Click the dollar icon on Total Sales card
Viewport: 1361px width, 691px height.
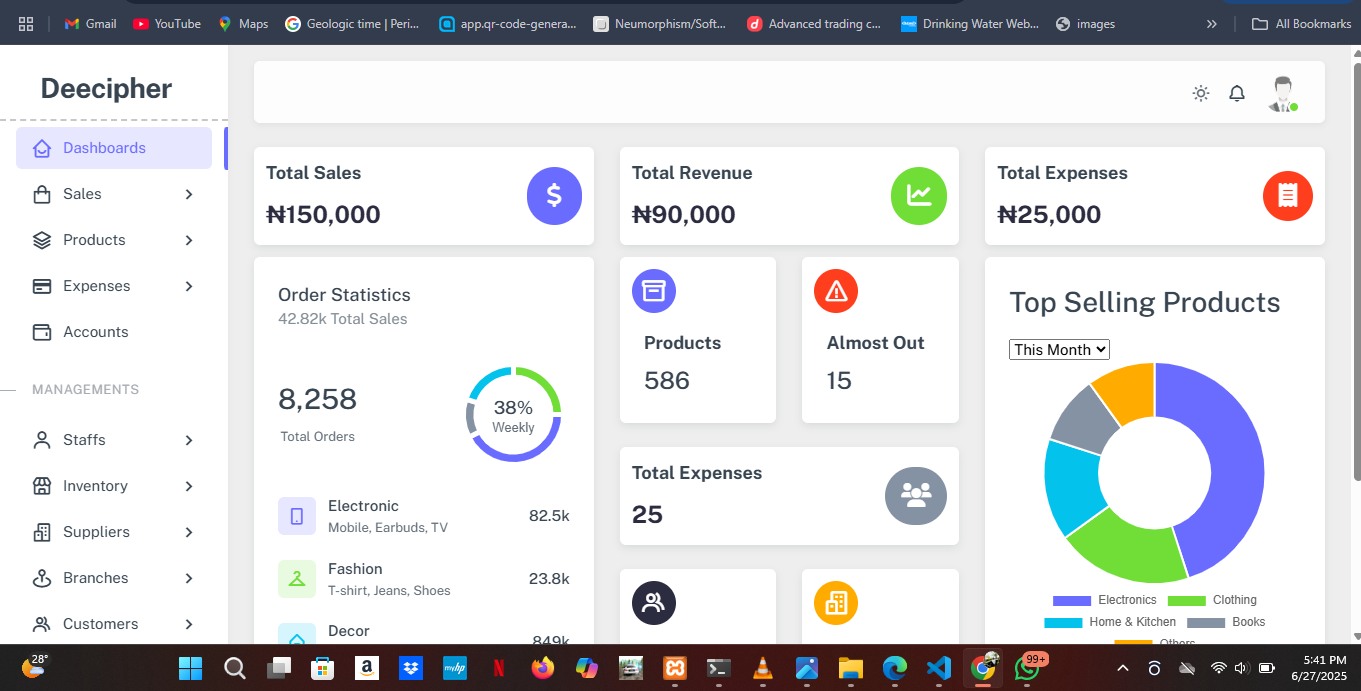[x=554, y=196]
